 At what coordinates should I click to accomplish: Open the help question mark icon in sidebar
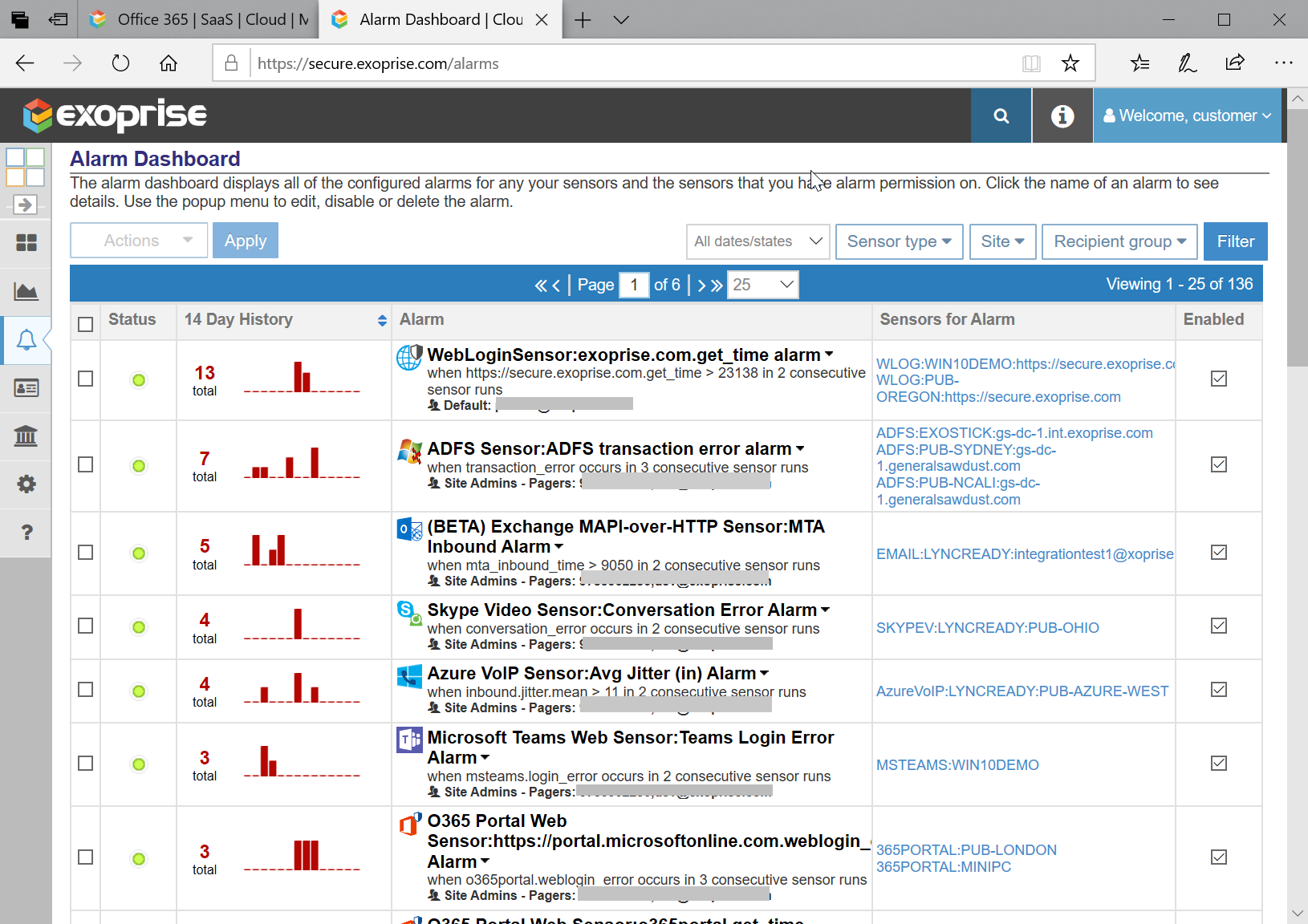tap(26, 532)
